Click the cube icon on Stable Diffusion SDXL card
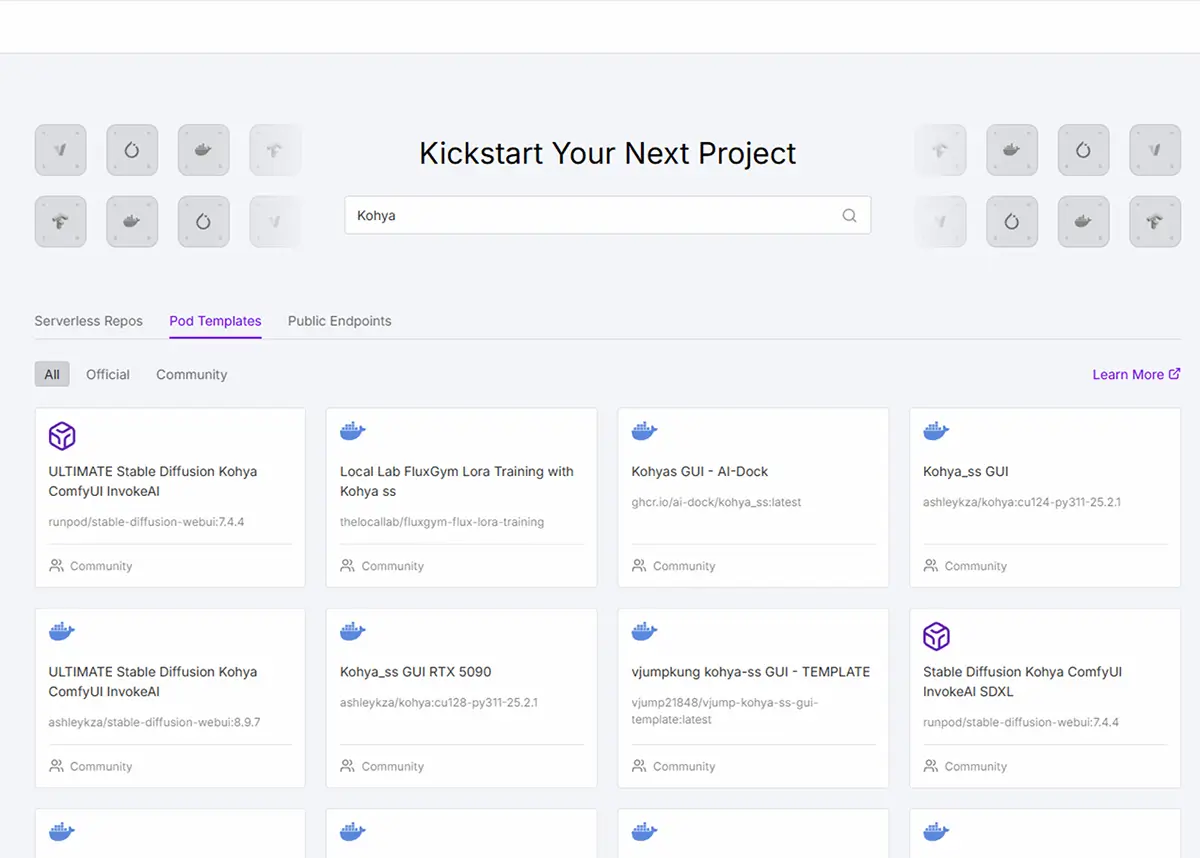Image resolution: width=1200 pixels, height=858 pixels. pos(936,636)
